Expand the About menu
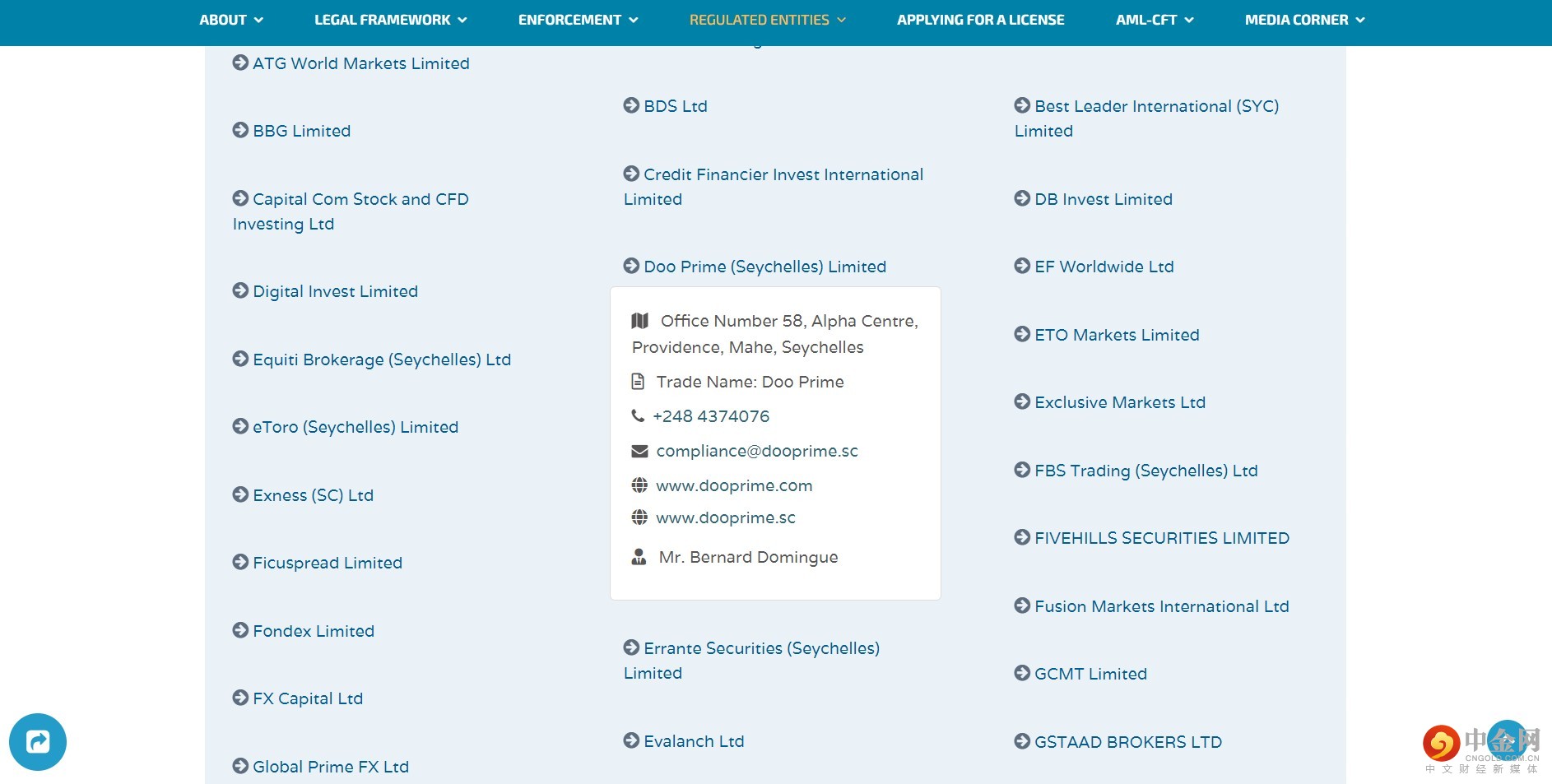This screenshot has height=784, width=1552. [x=231, y=20]
